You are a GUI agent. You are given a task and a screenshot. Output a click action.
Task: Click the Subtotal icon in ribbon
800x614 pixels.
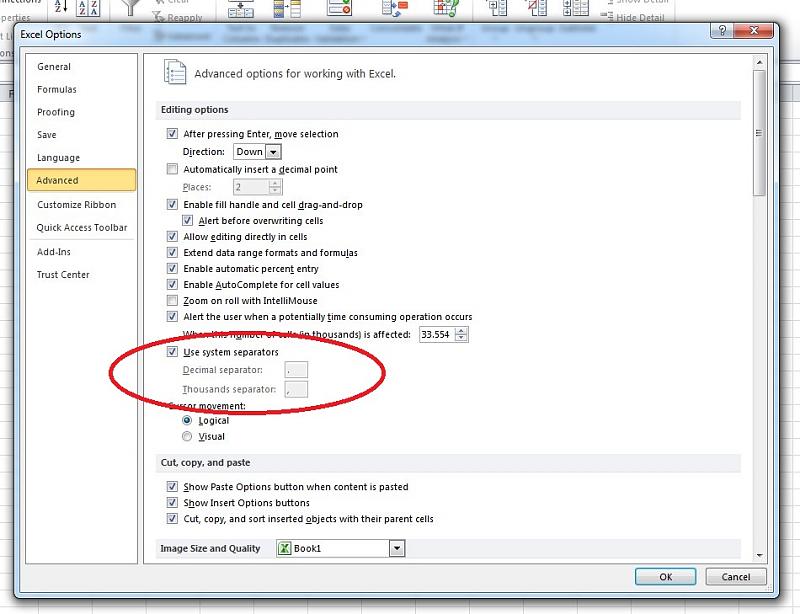[x=576, y=7]
